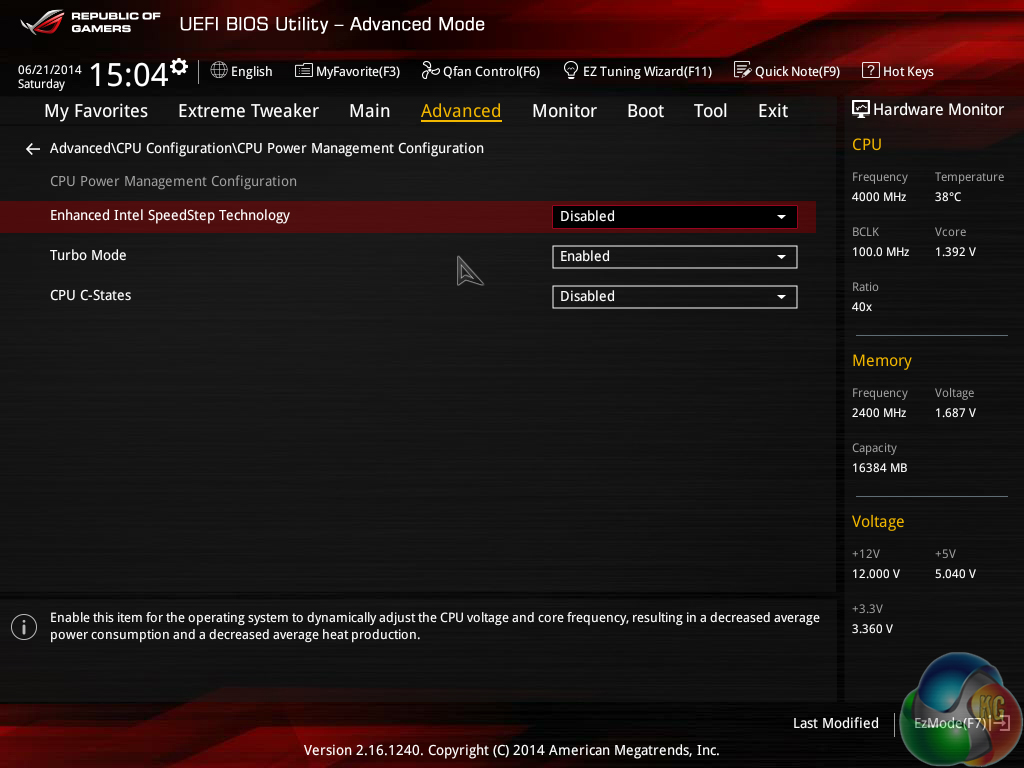Click the Quick Note pencil icon
This screenshot has height=768, width=1024.
[x=742, y=70]
